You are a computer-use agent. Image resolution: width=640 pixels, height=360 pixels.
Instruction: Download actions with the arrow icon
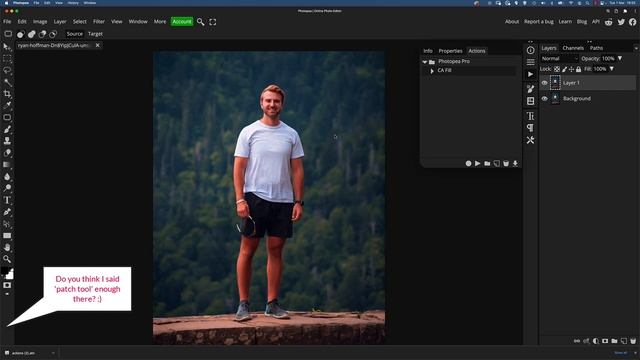[x=515, y=163]
